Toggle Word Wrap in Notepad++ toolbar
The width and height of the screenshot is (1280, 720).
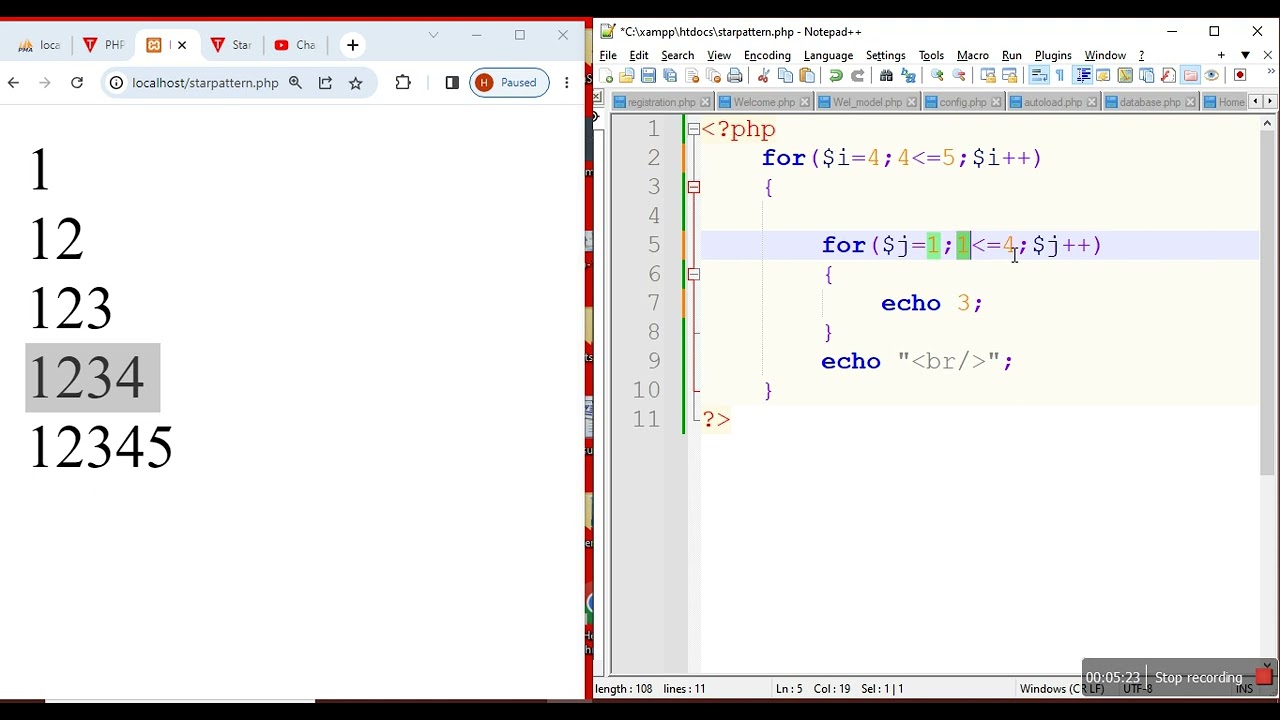(1038, 75)
